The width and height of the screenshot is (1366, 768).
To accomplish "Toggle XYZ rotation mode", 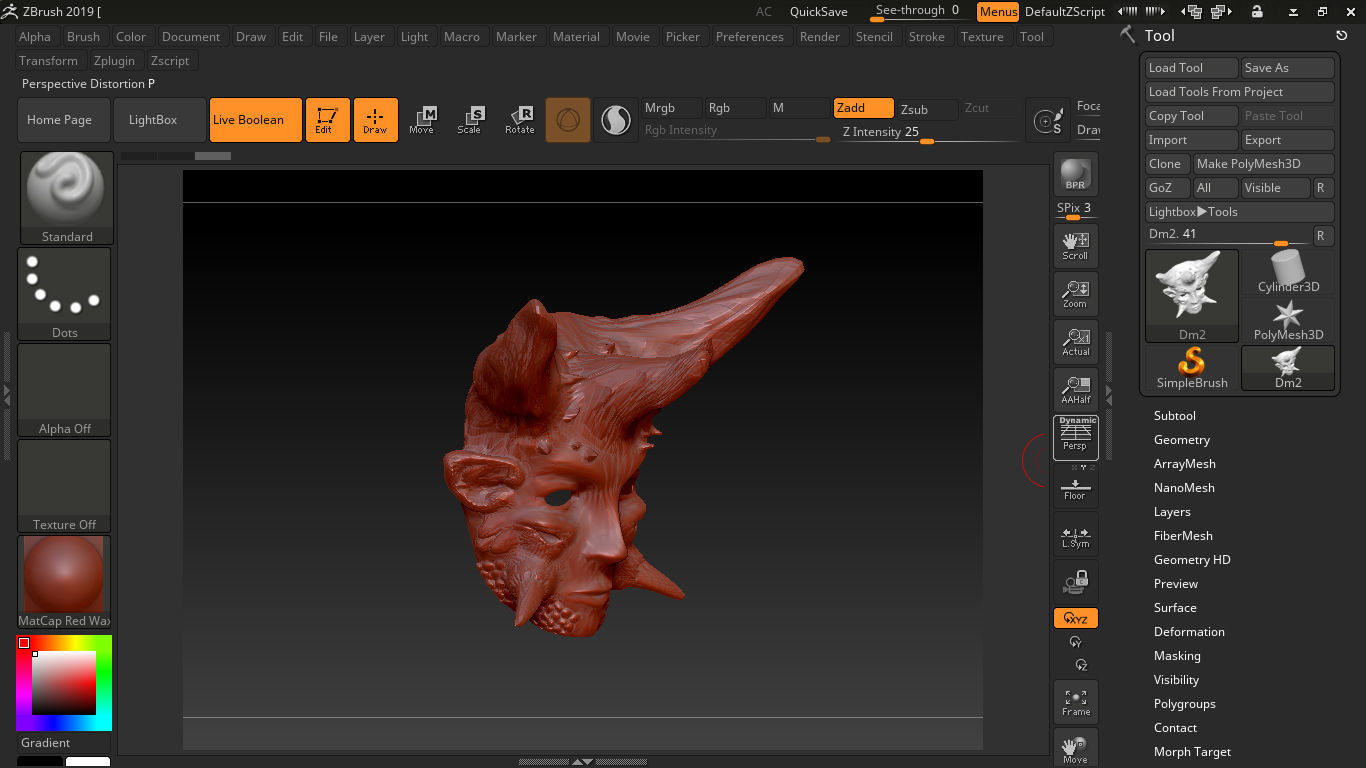I will [1075, 619].
